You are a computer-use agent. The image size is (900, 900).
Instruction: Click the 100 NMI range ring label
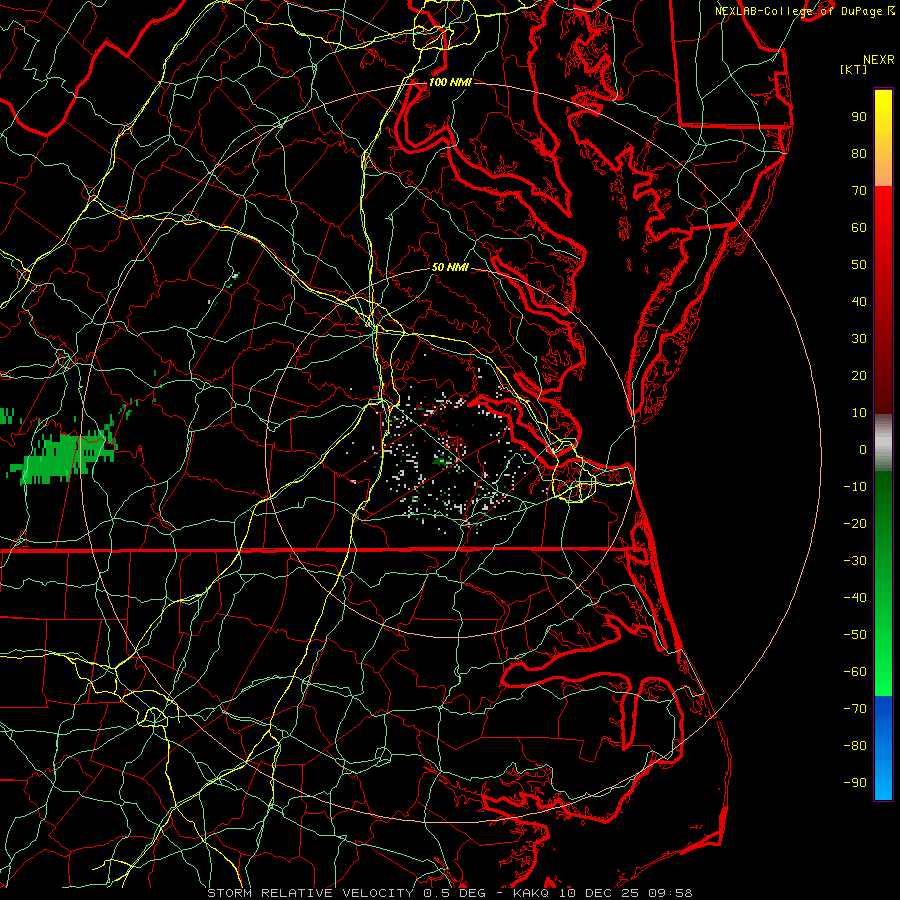450,82
